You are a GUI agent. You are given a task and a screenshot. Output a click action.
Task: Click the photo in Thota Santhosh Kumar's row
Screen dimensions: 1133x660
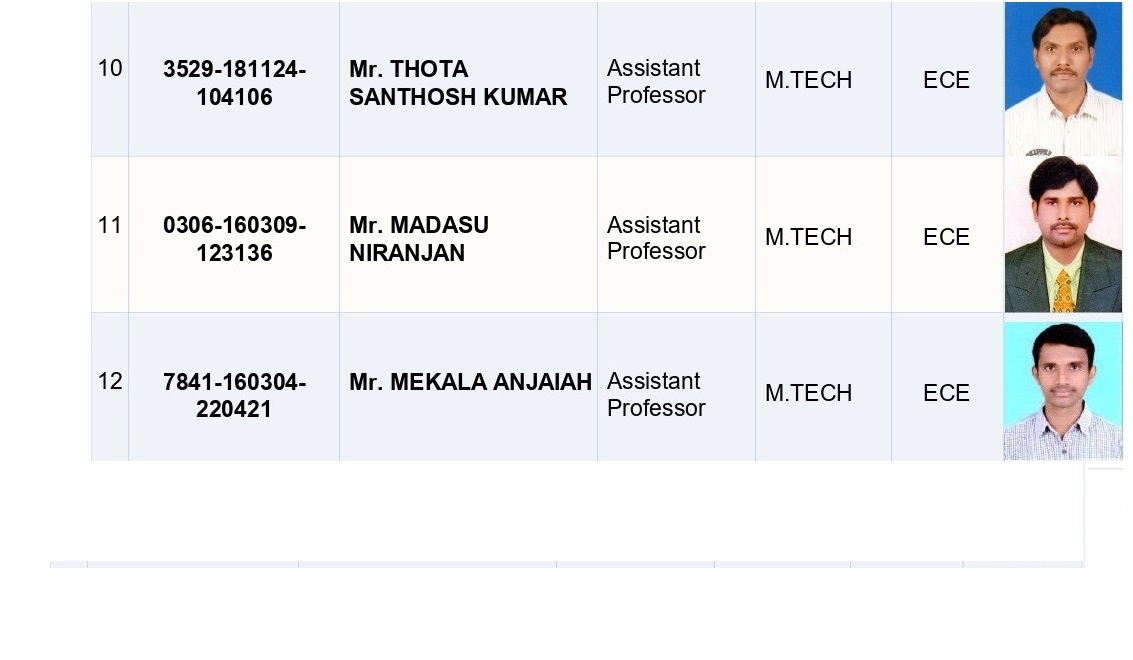pos(1063,79)
